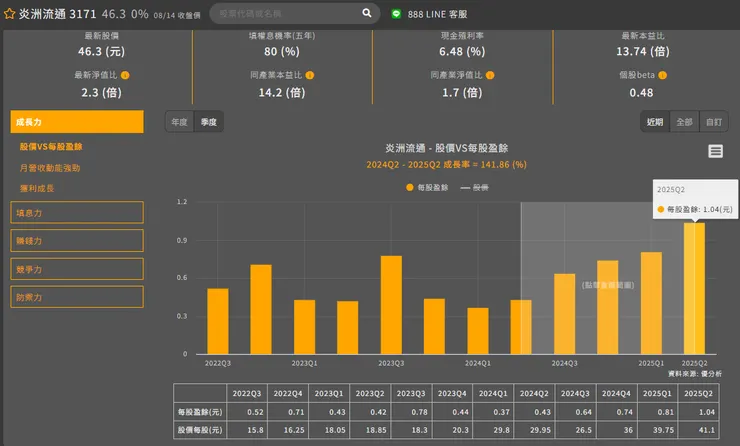Image resolution: width=740 pixels, height=446 pixels.
Task: Click the 2022Q3 table column header
Action: coord(247,393)
